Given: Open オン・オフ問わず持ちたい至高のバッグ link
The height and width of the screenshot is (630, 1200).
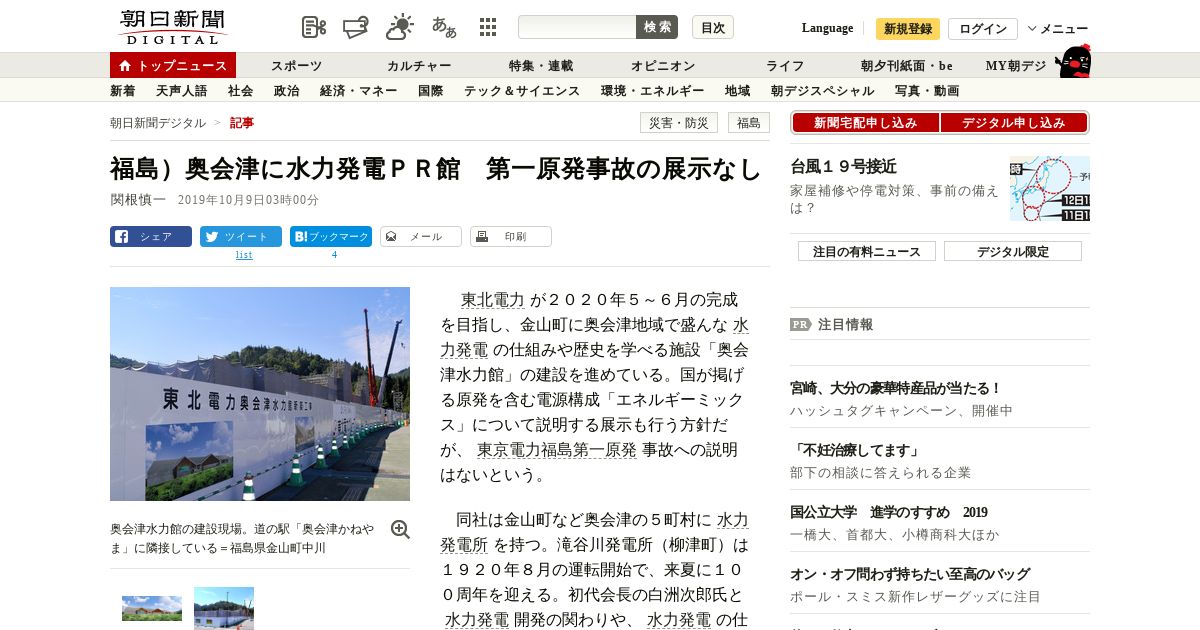Looking at the screenshot, I should click(910, 574).
